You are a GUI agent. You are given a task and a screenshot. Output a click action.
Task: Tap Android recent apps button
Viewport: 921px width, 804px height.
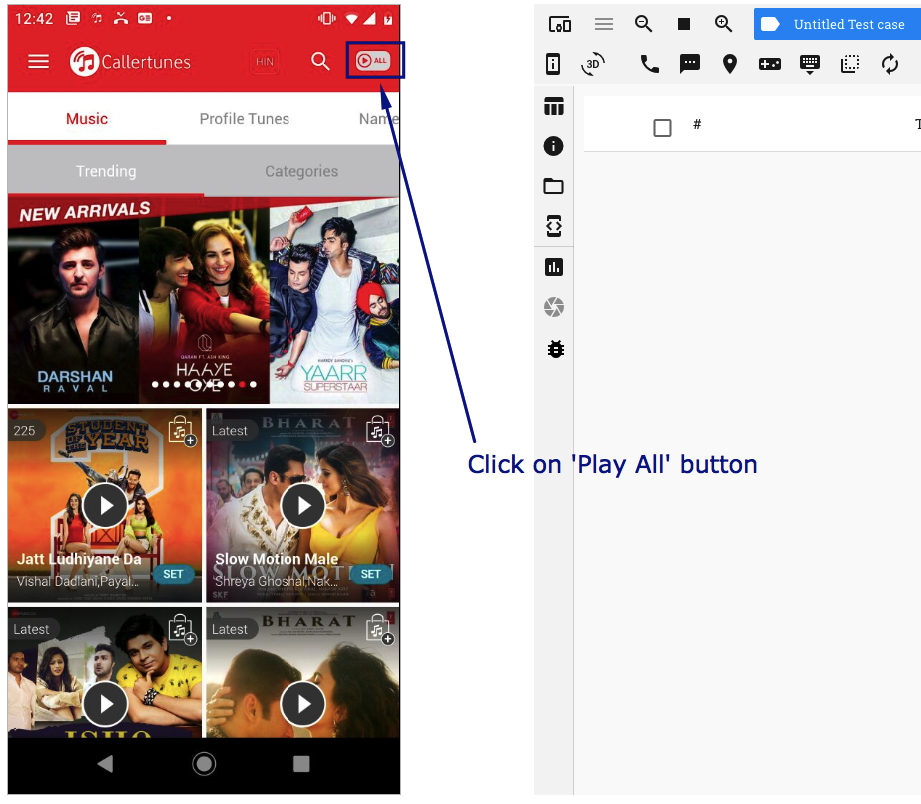click(x=301, y=763)
